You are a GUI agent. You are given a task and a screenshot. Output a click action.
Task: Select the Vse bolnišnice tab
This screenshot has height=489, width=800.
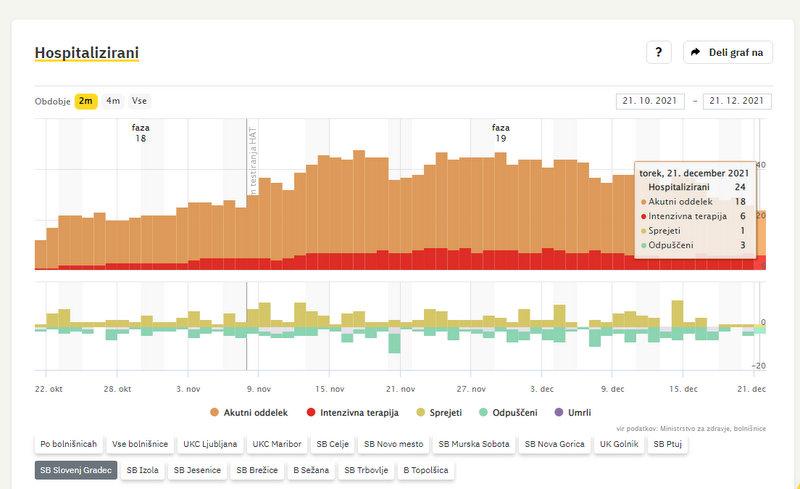[x=139, y=443]
